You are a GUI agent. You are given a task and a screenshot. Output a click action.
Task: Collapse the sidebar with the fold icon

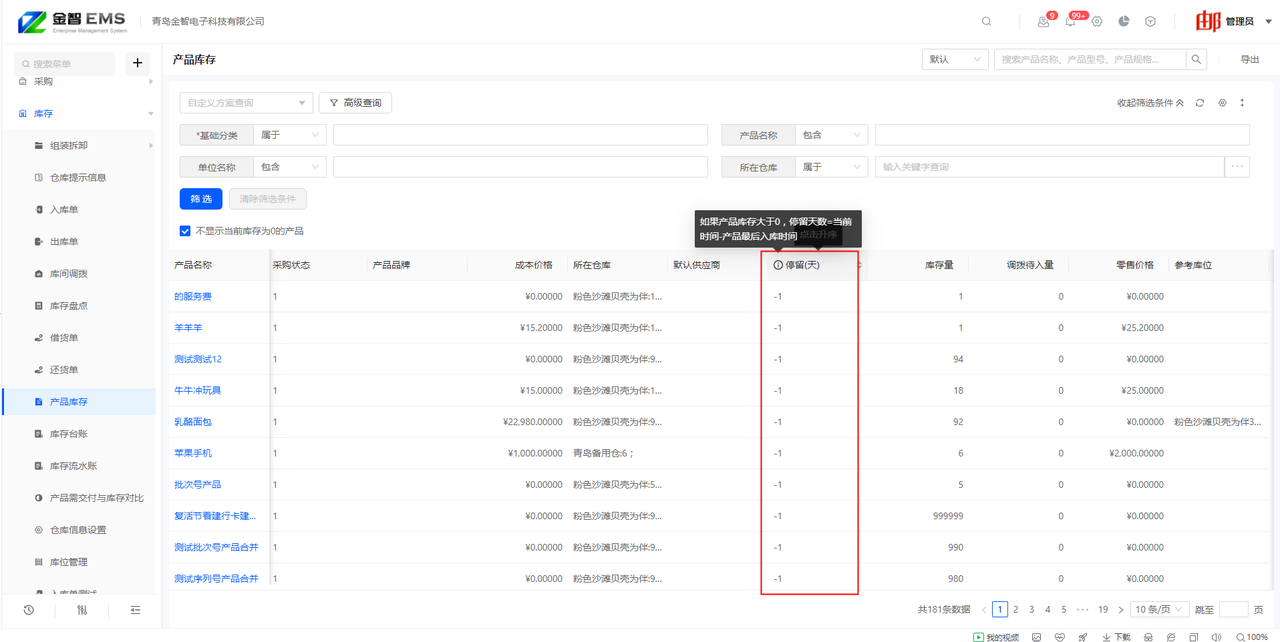[x=136, y=610]
